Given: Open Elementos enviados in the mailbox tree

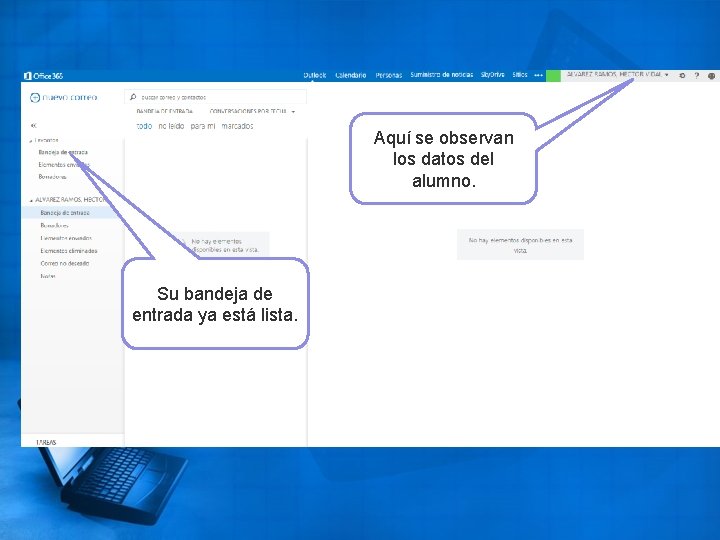Looking at the screenshot, I should pyautogui.click(x=66, y=238).
